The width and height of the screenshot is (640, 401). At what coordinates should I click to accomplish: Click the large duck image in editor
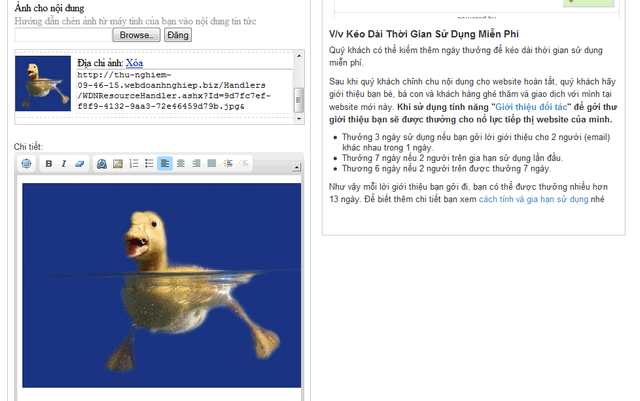pos(162,285)
